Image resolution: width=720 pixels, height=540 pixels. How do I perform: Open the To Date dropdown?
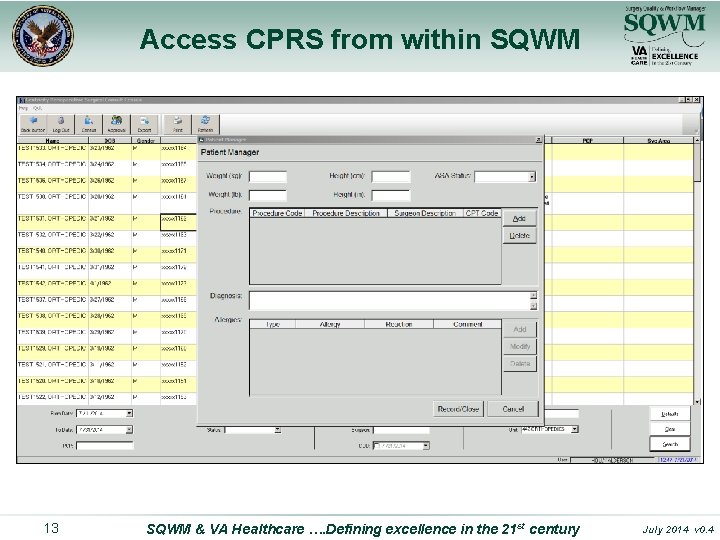point(129,430)
